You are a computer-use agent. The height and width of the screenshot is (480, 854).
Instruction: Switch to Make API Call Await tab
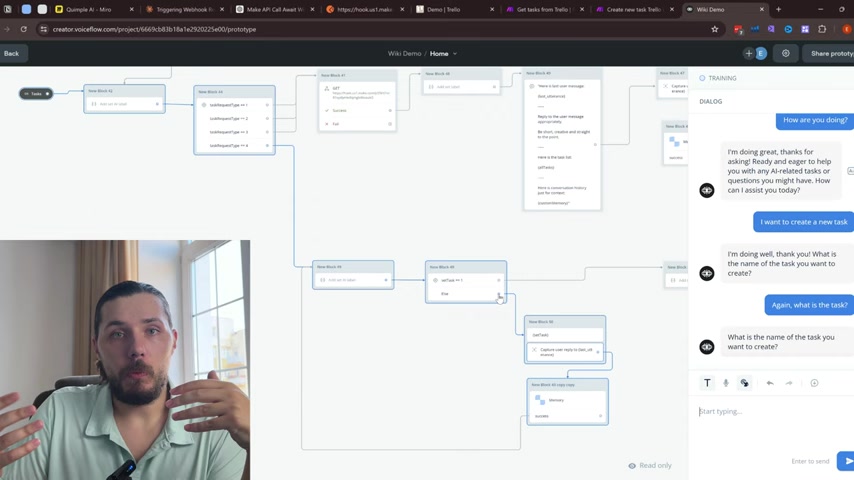274,9
